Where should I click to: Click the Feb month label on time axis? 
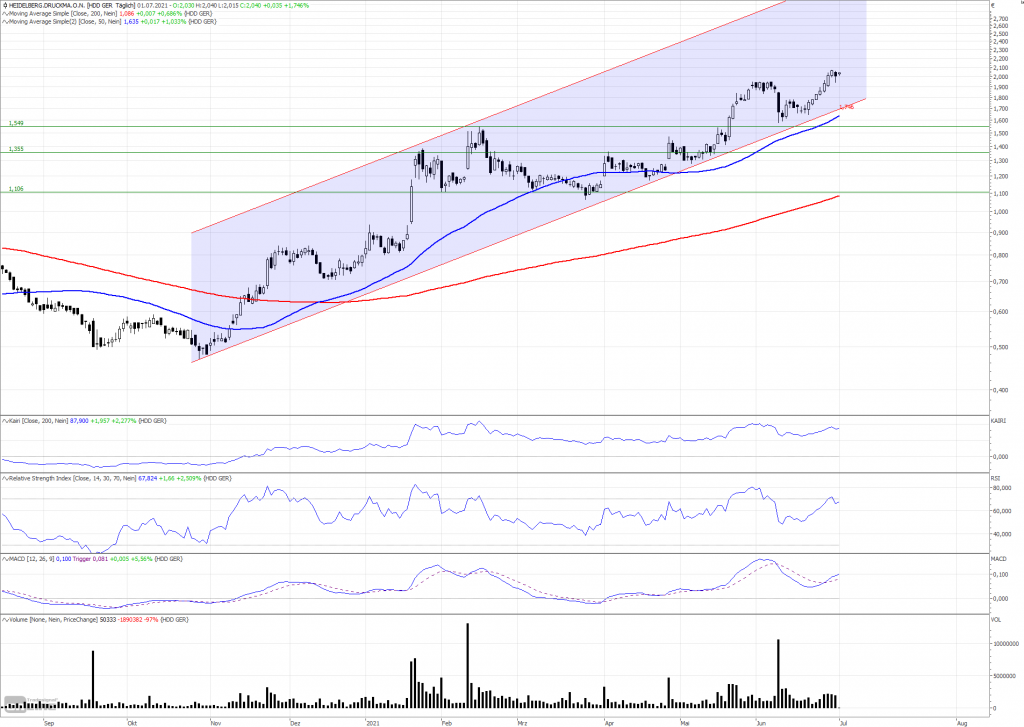pos(447,723)
